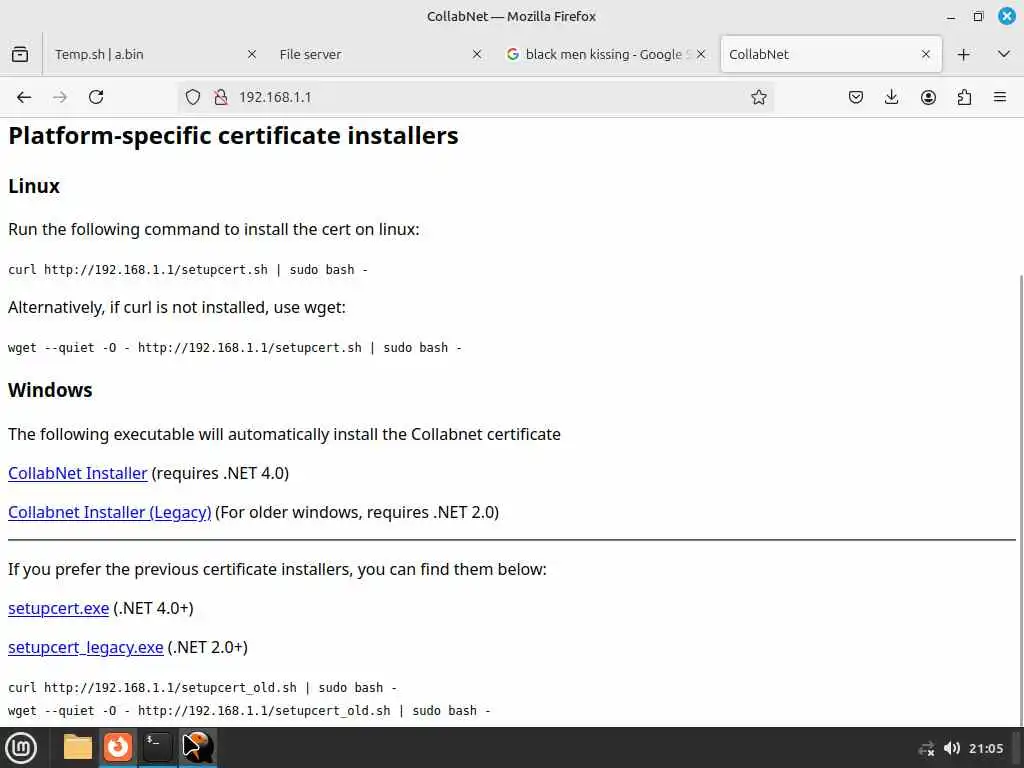Click the insecure connection padlock icon
Image resolution: width=1024 pixels, height=768 pixels.
click(x=221, y=97)
